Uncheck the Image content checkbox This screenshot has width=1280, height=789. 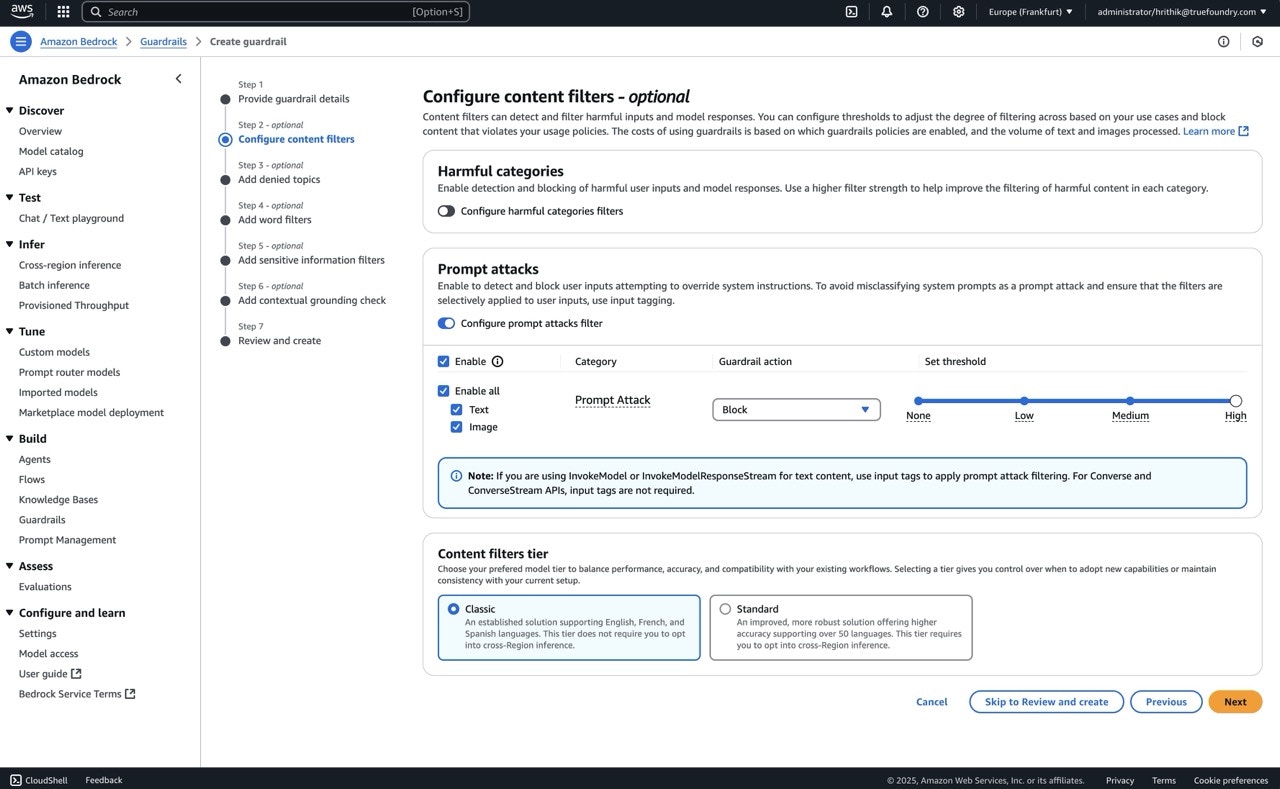click(x=457, y=427)
